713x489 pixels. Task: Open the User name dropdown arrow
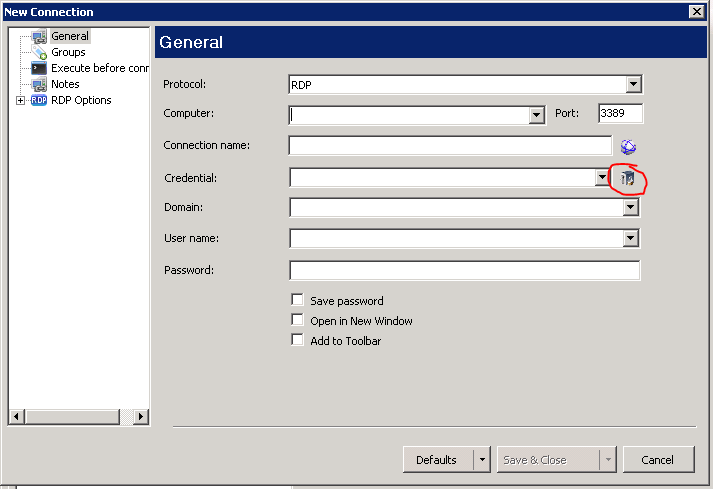(x=630, y=238)
